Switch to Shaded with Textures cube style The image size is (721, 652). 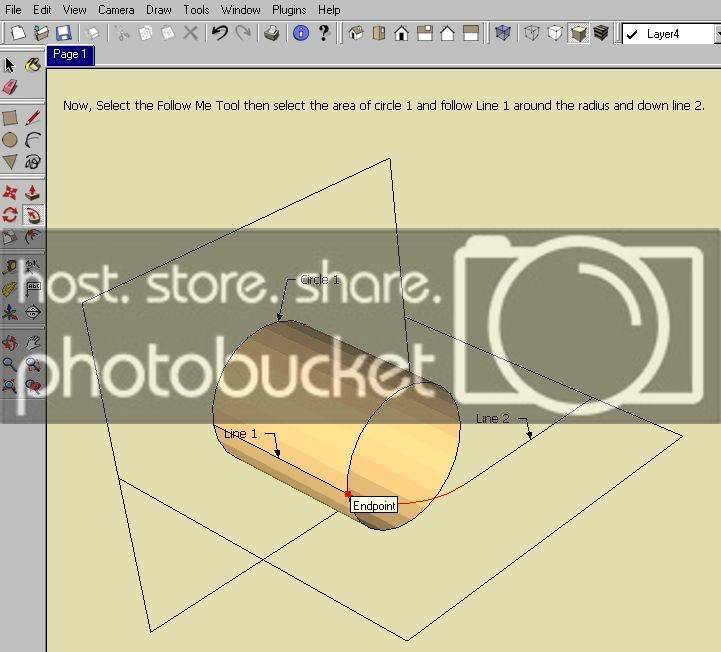(x=601, y=33)
